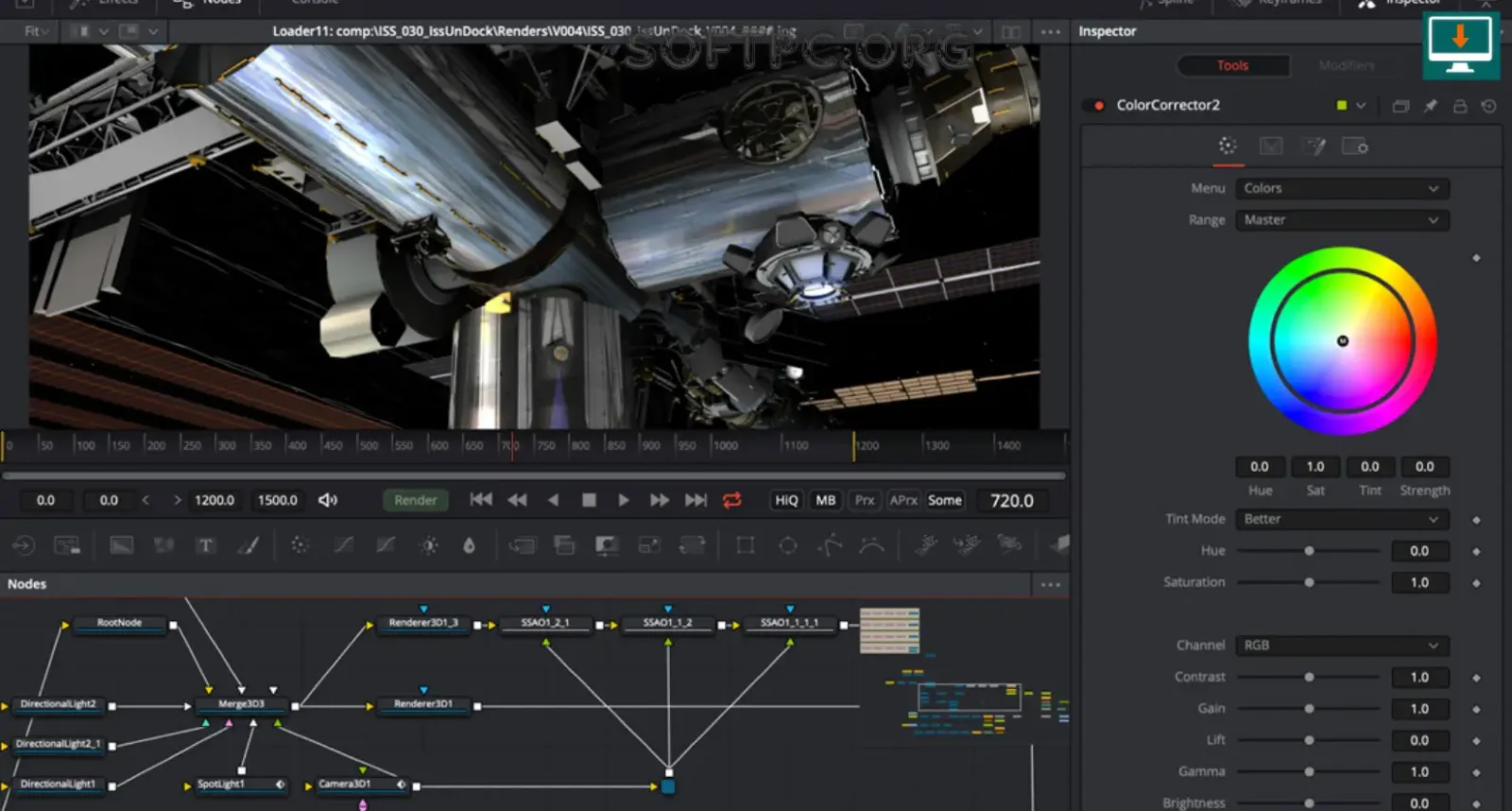Toggle MB motion blur button

pyautogui.click(x=826, y=500)
